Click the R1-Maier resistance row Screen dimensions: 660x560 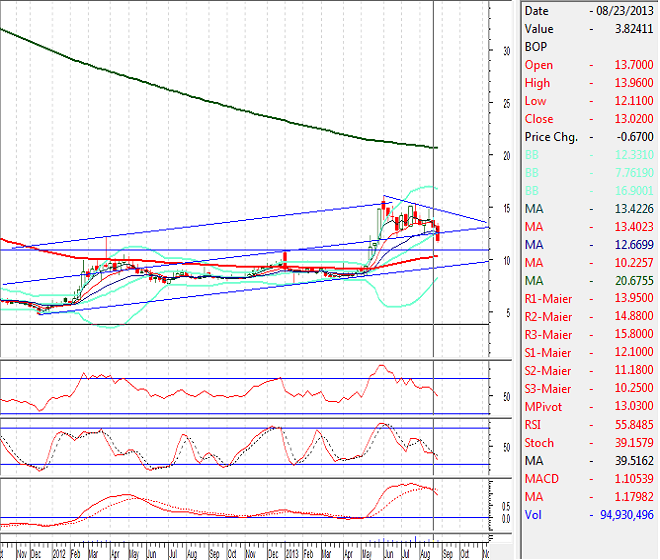click(x=590, y=299)
